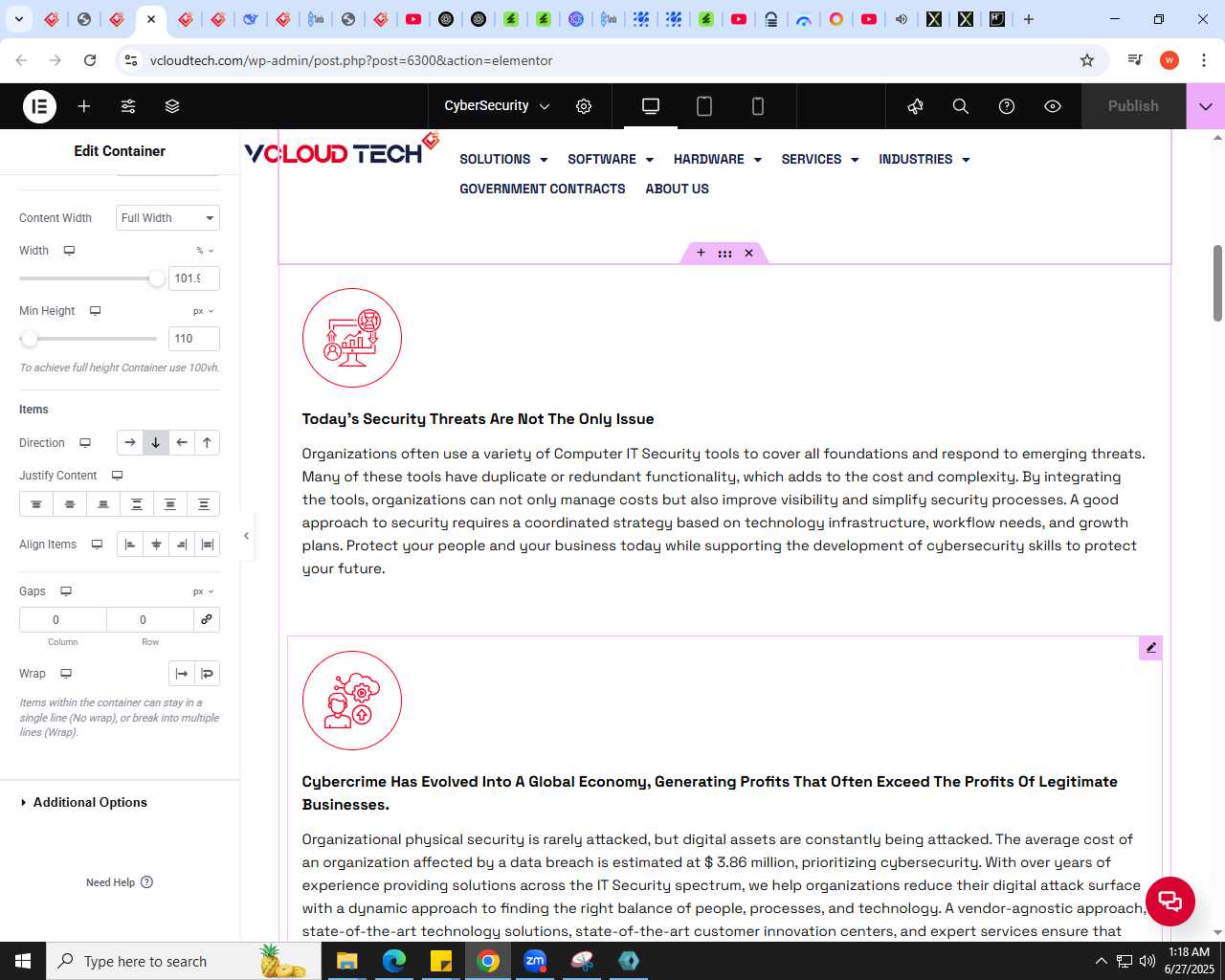Viewport: 1225px width, 980px height.
Task: Open the red chat bubble widget
Action: (1170, 902)
